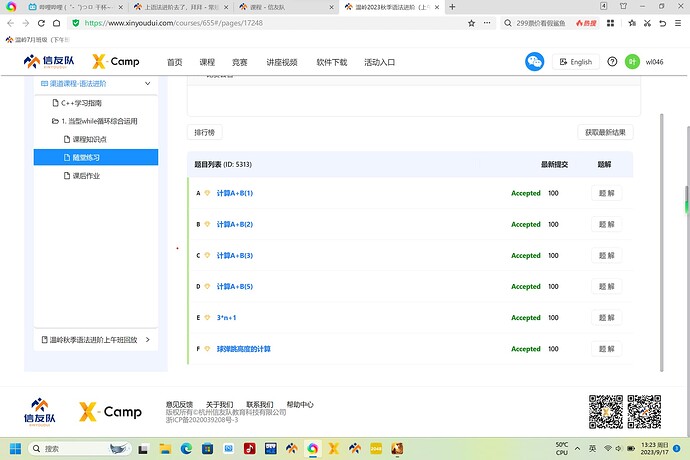The image size is (690, 460).
Task: Collapse the 渠道课程-语法进阶 section chevron
Action: pos(147,84)
